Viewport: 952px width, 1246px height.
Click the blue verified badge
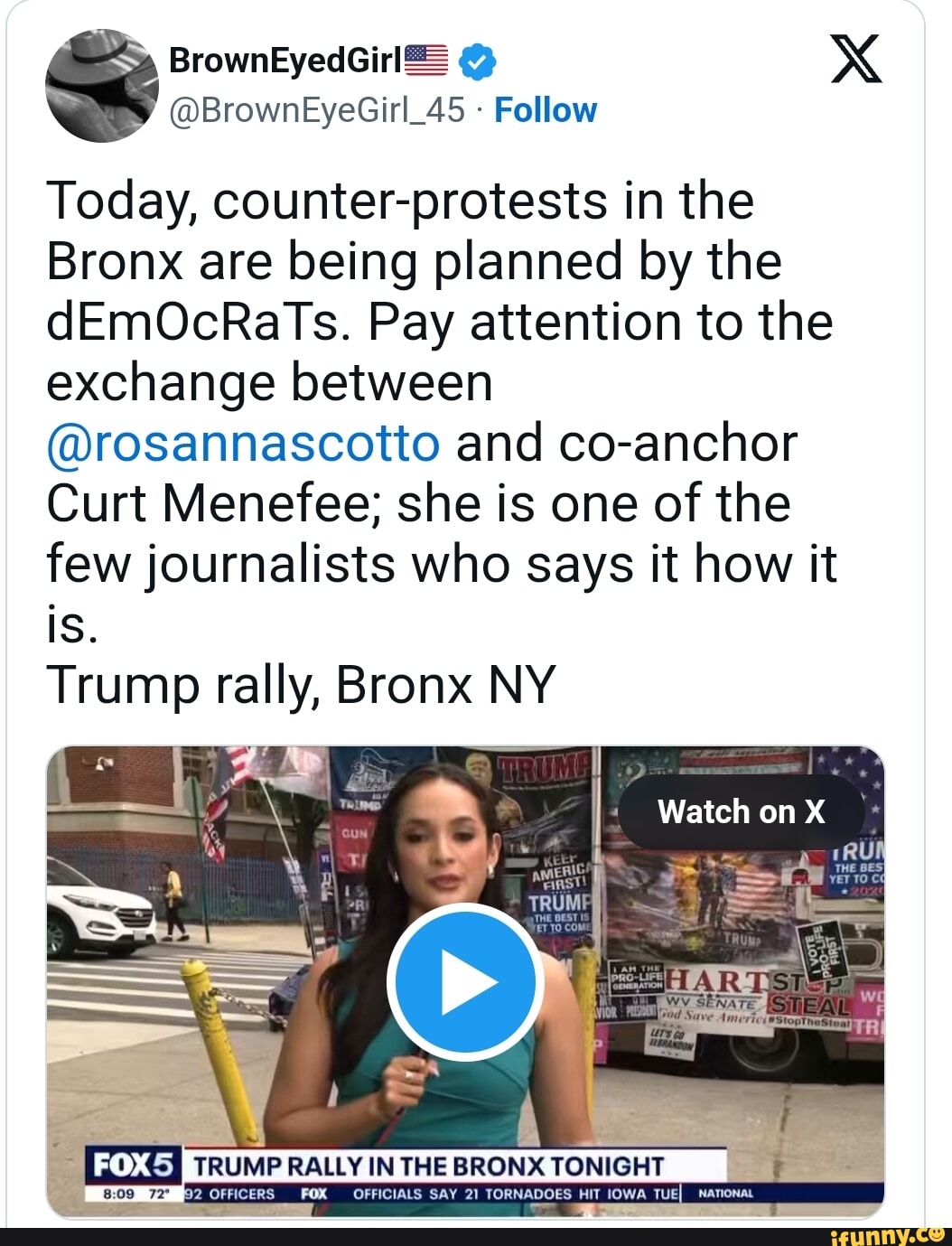tap(477, 61)
